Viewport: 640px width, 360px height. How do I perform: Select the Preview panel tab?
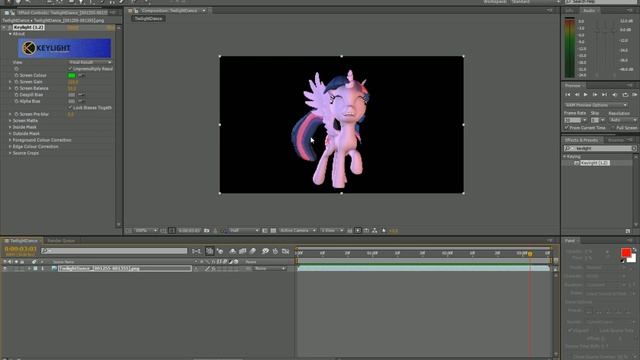tap(572, 86)
